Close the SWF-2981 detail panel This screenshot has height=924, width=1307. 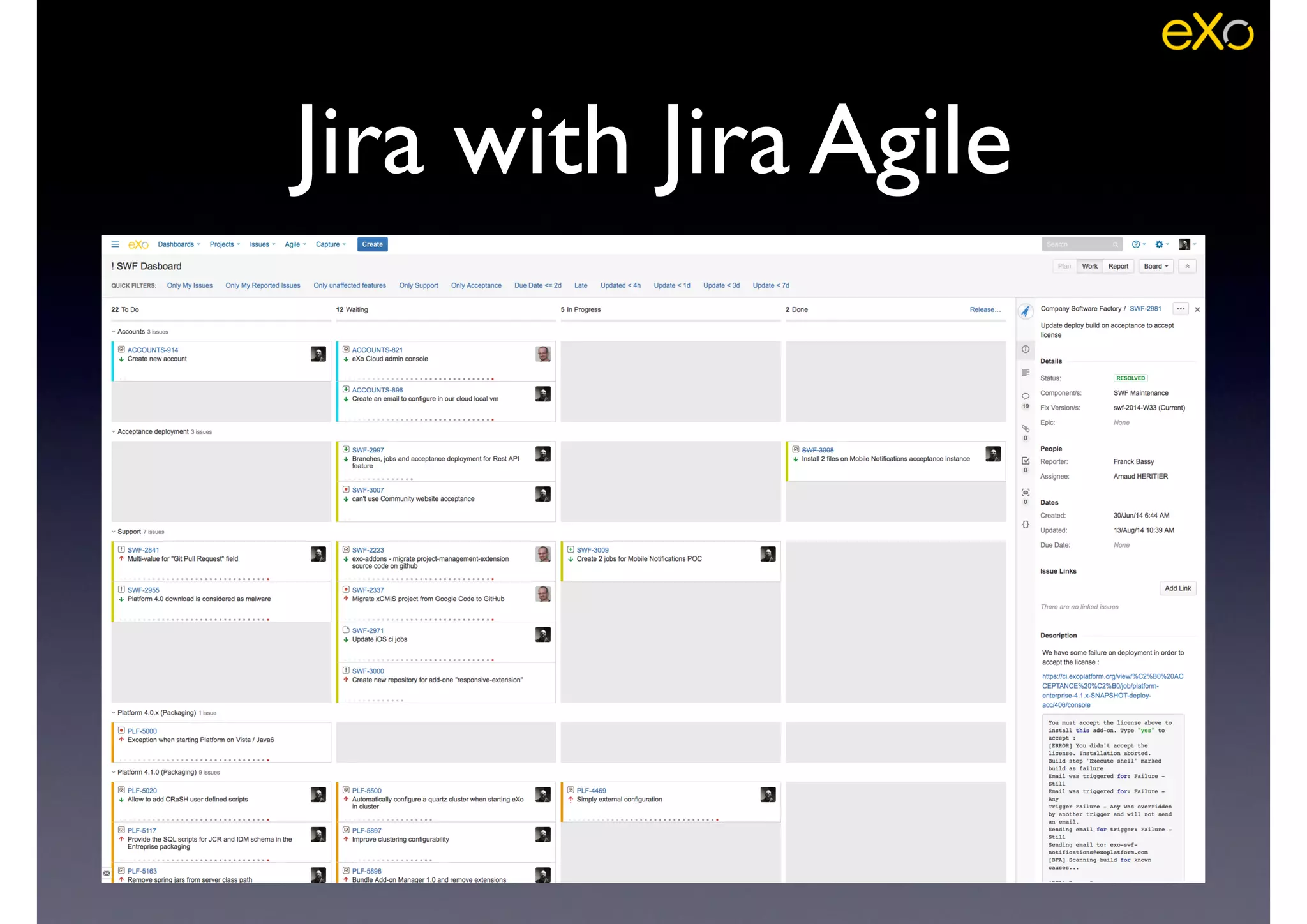(1197, 309)
